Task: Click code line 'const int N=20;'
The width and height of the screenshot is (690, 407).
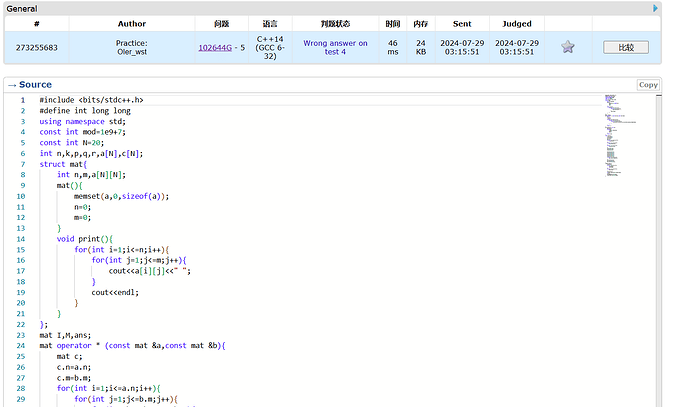Action: (72, 143)
